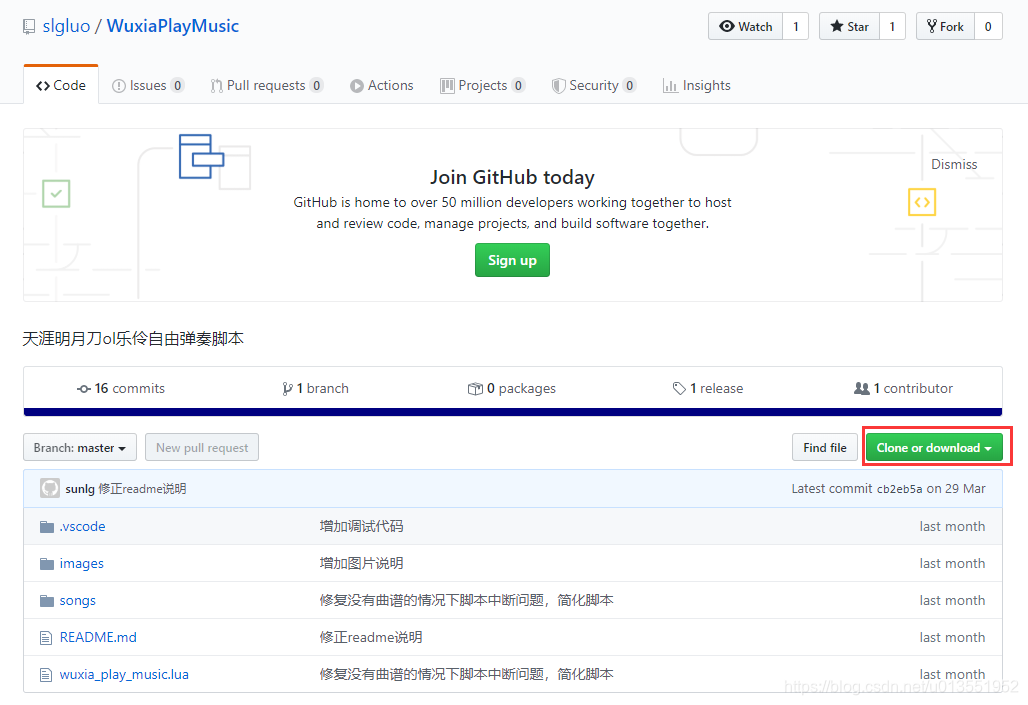View the 1 branch list
Image resolution: width=1028 pixels, height=705 pixels.
315,388
